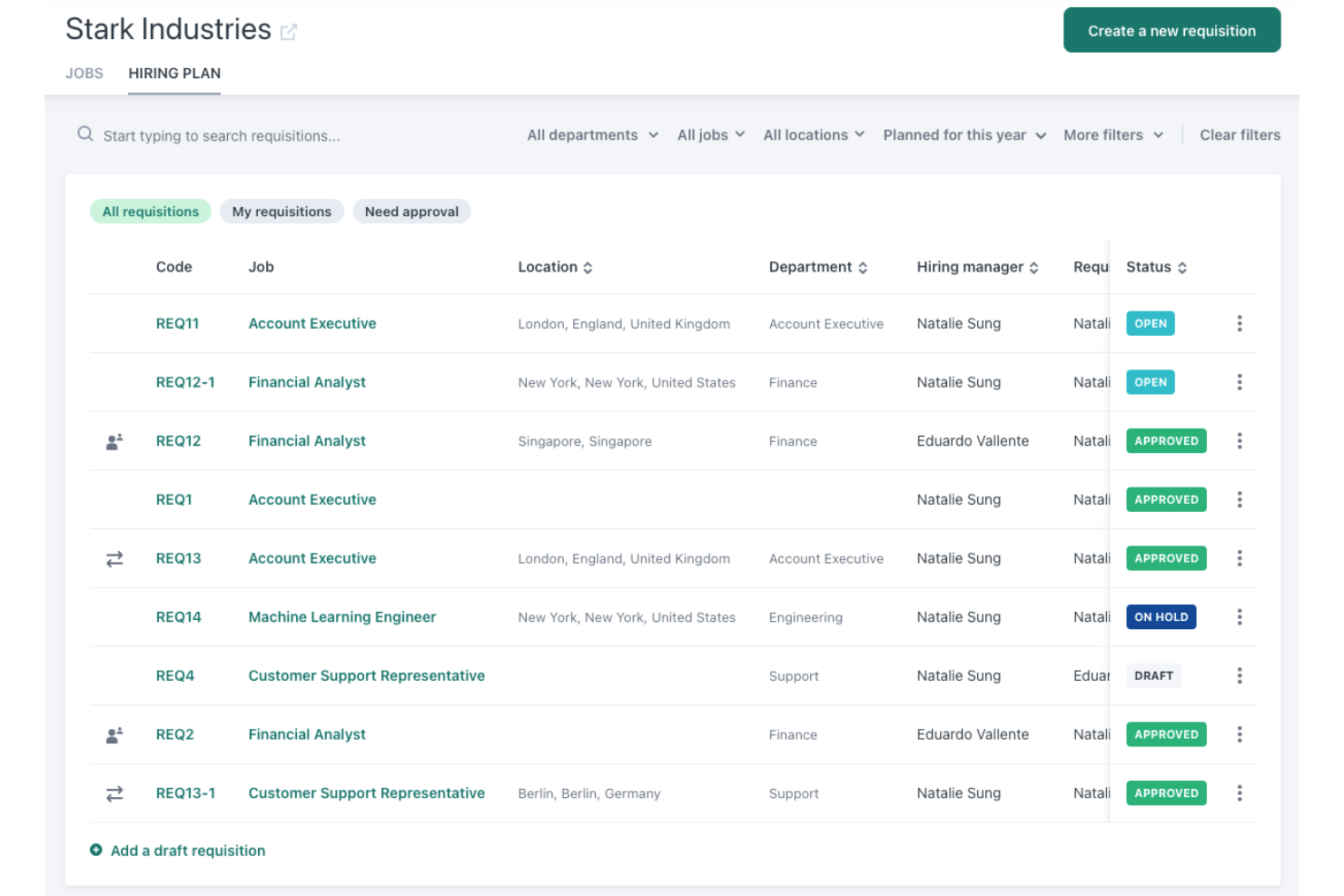Screen dimensions: 1344x896
Task: Switch to the Jobs tab
Action: click(84, 74)
